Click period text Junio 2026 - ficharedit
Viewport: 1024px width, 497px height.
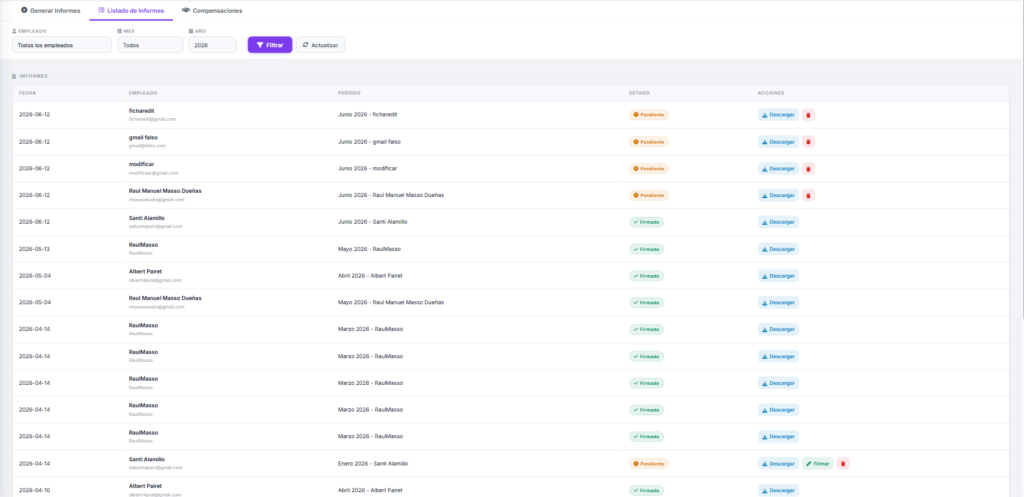(368, 115)
